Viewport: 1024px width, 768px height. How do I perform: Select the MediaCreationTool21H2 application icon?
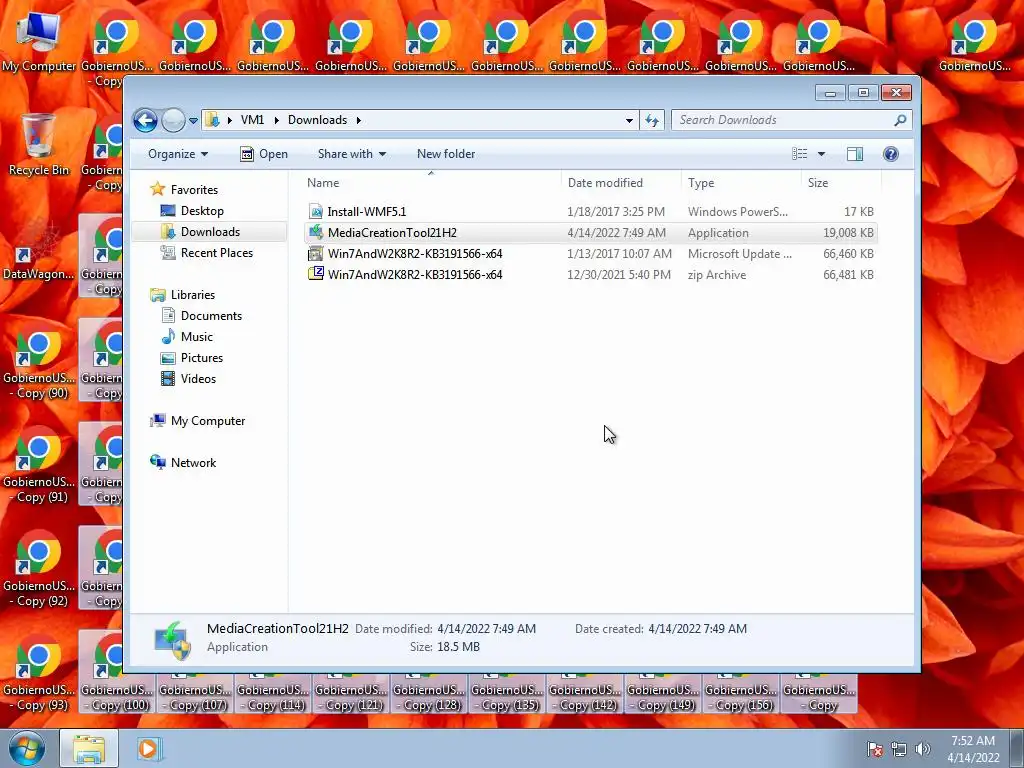point(316,232)
